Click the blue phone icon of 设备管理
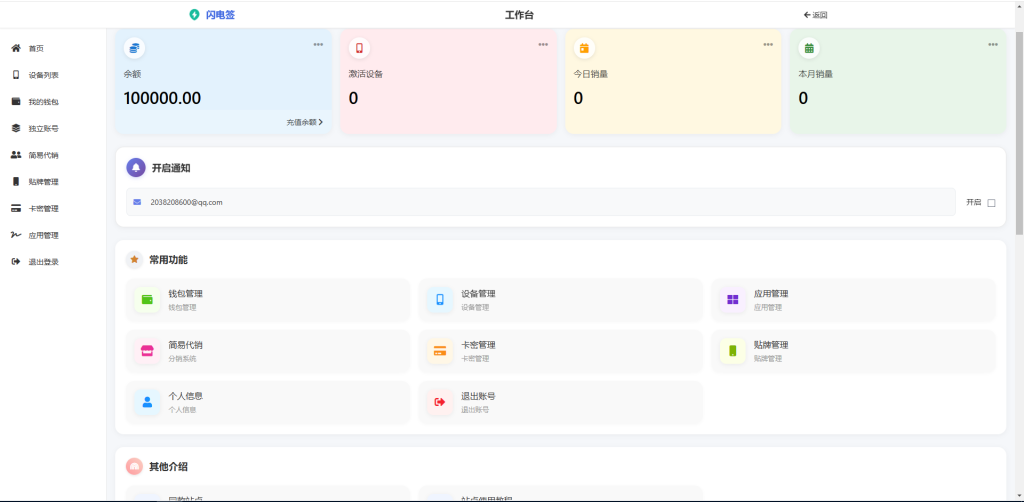1024x502 pixels. coord(440,300)
